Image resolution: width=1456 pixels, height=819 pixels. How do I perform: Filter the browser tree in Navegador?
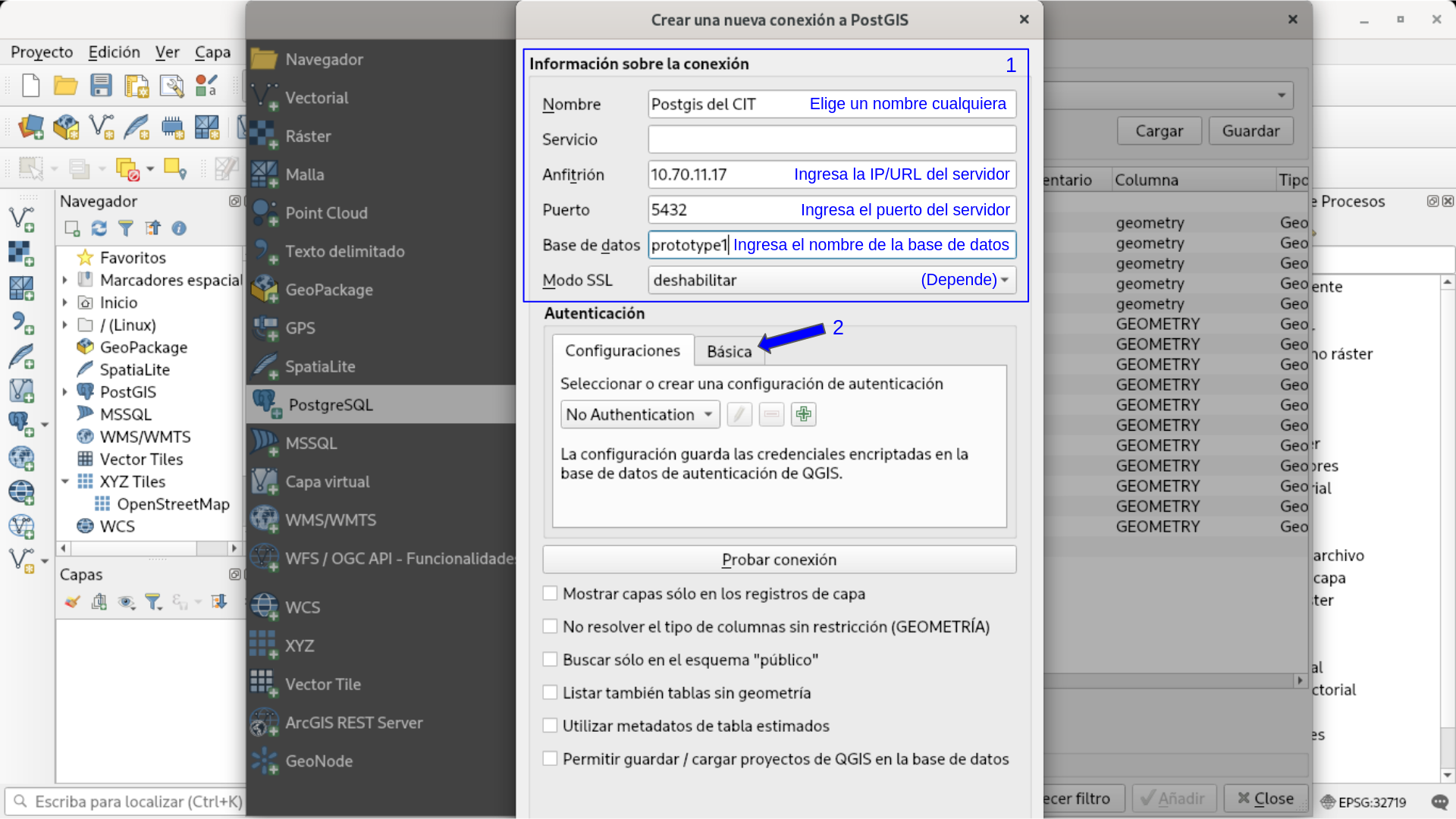126,228
